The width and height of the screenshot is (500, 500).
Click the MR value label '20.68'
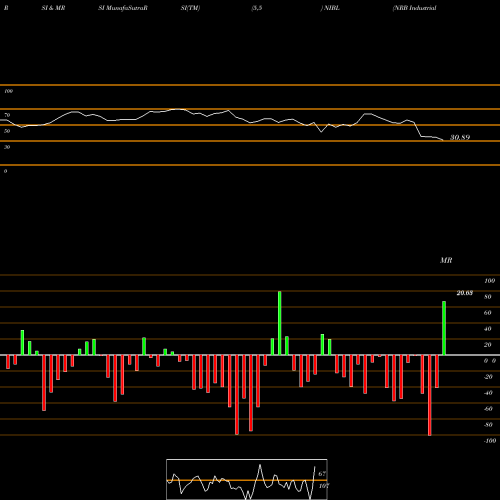[x=465, y=293]
